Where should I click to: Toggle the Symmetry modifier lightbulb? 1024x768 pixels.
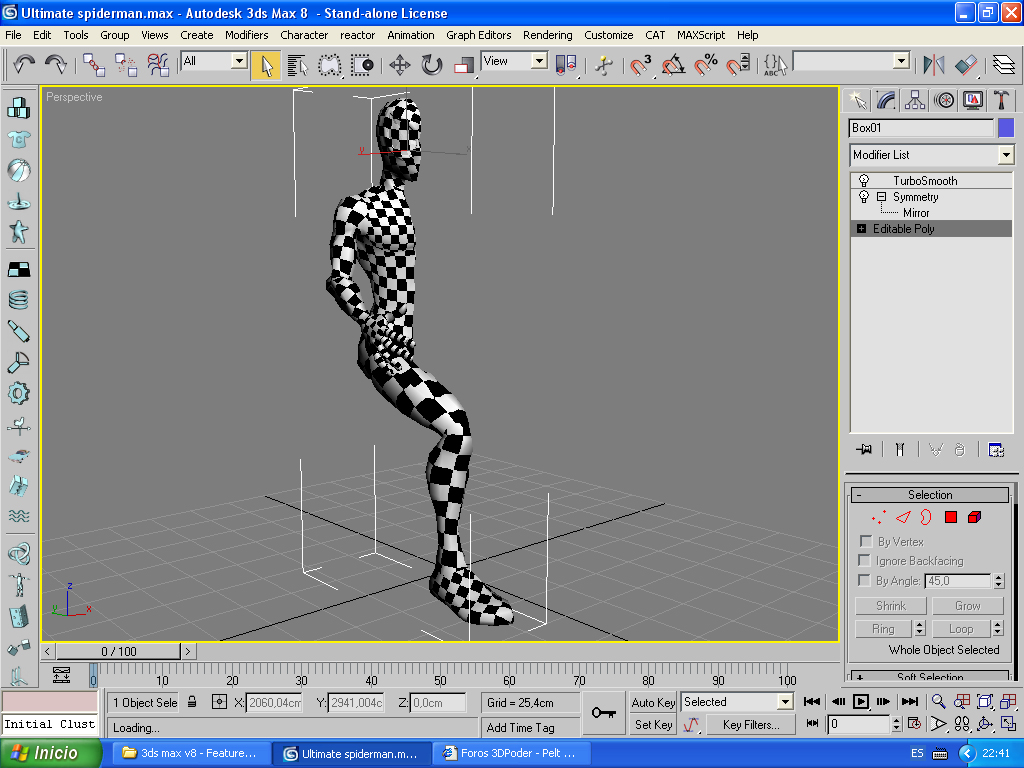pyautogui.click(x=864, y=197)
